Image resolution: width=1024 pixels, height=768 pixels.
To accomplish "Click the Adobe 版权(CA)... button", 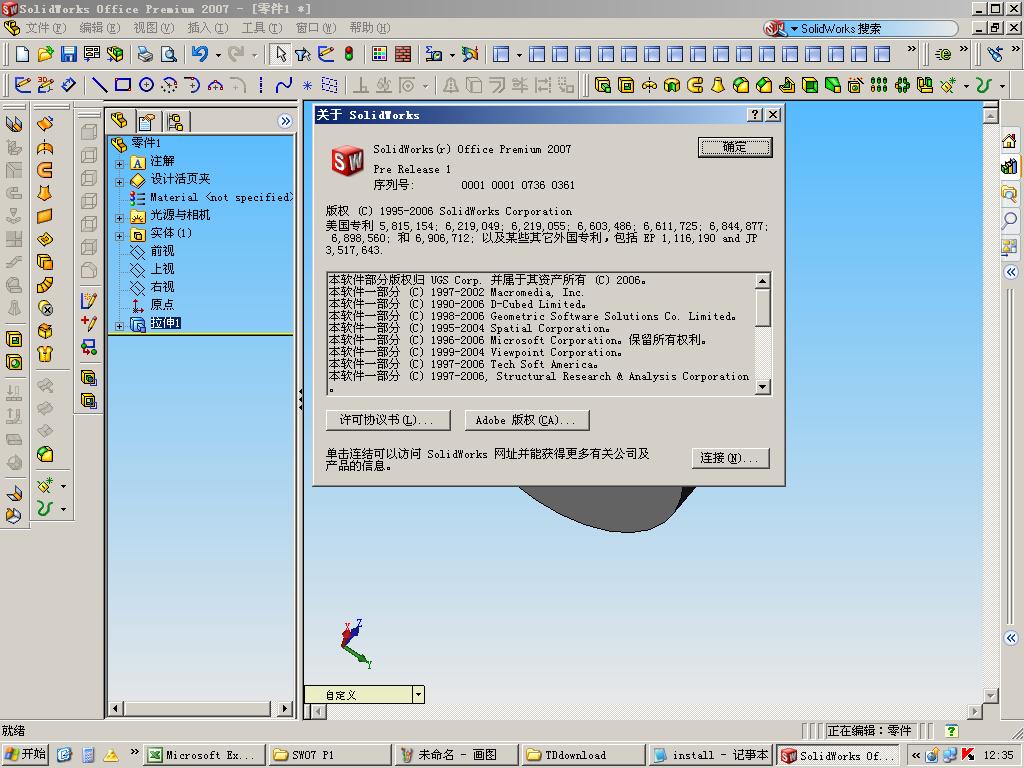I will [527, 420].
